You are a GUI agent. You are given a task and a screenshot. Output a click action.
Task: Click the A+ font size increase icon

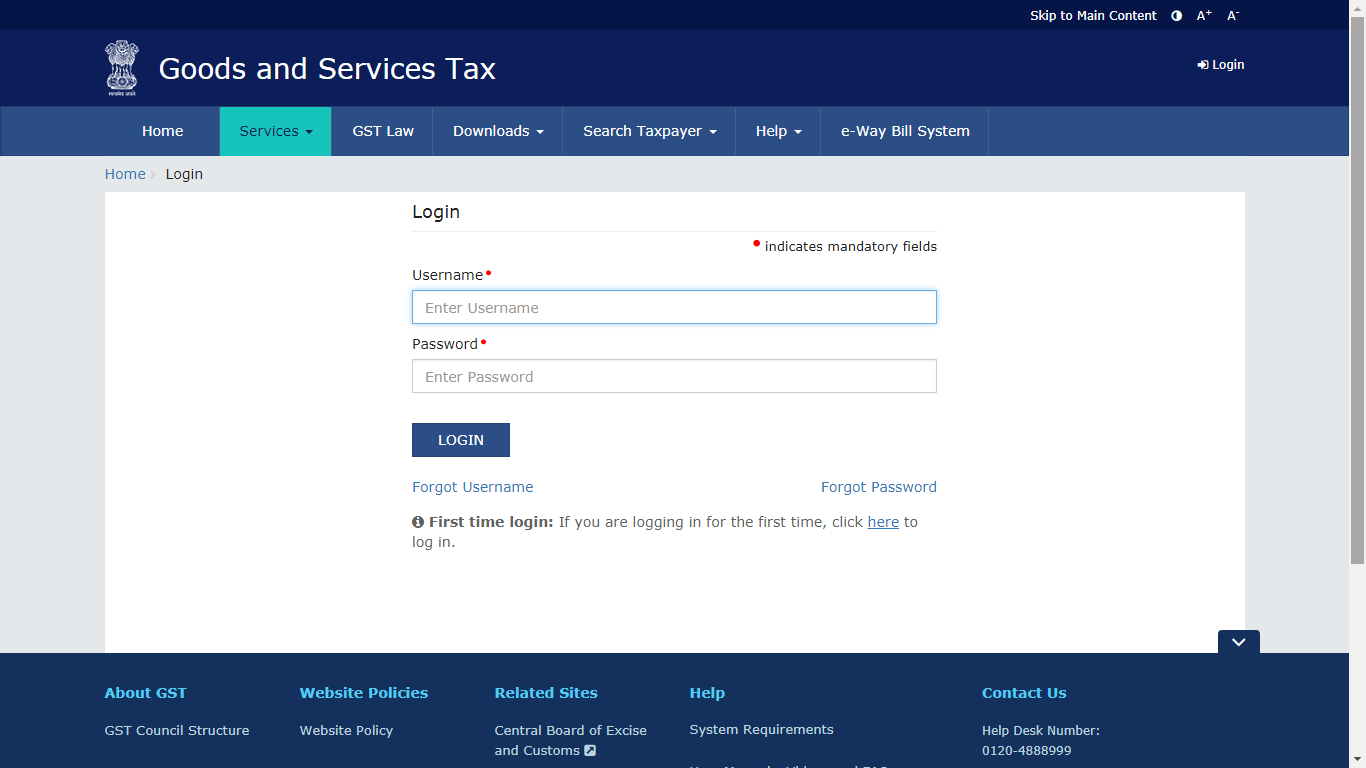pyautogui.click(x=1203, y=15)
